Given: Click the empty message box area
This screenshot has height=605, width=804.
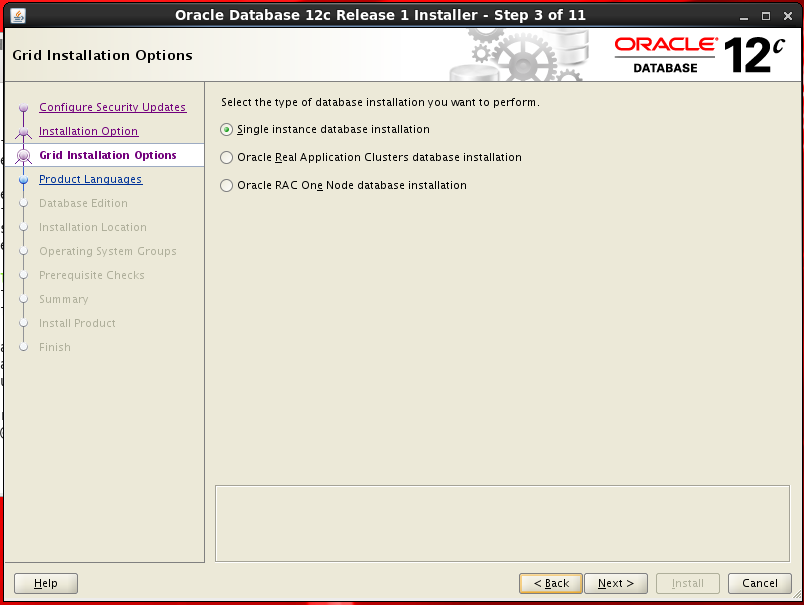Looking at the screenshot, I should 502,523.
